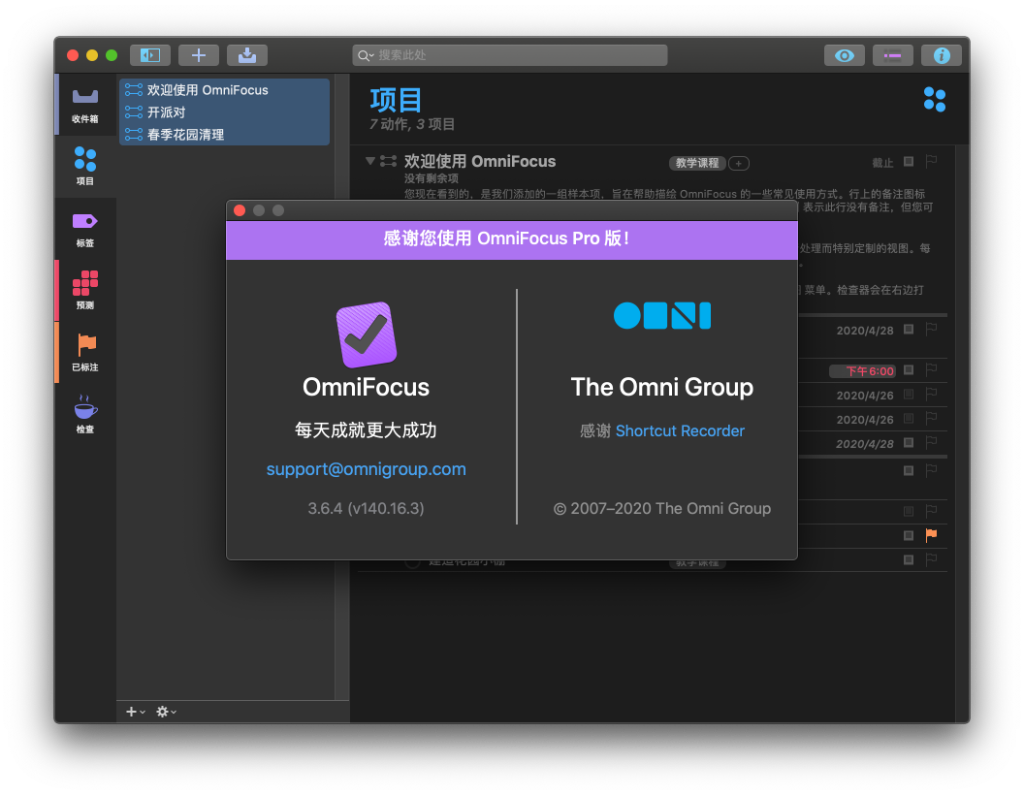The height and width of the screenshot is (795, 1024).
Task: Click the 截止 due field on the project row
Action: pos(883,163)
